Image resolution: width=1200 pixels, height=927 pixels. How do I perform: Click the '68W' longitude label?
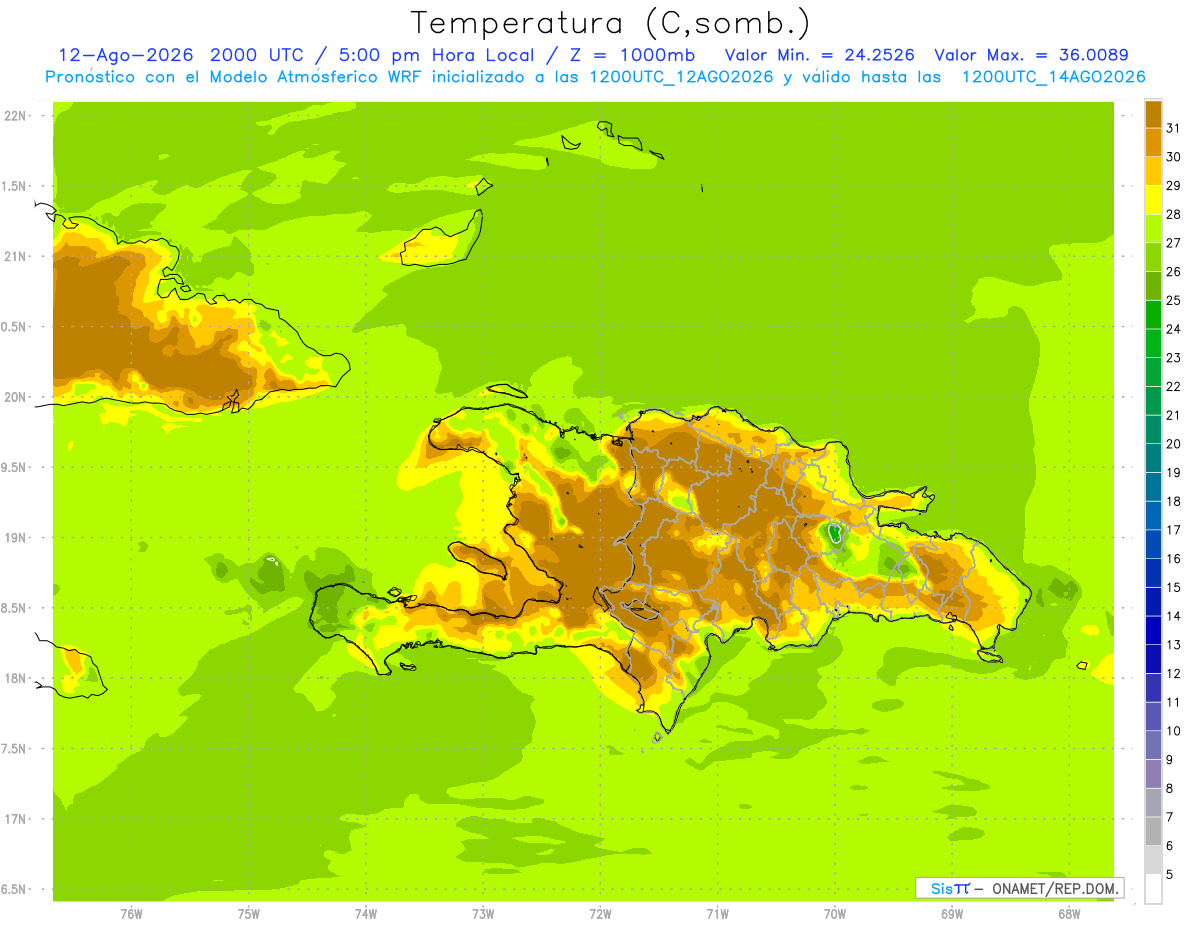pos(1069,914)
